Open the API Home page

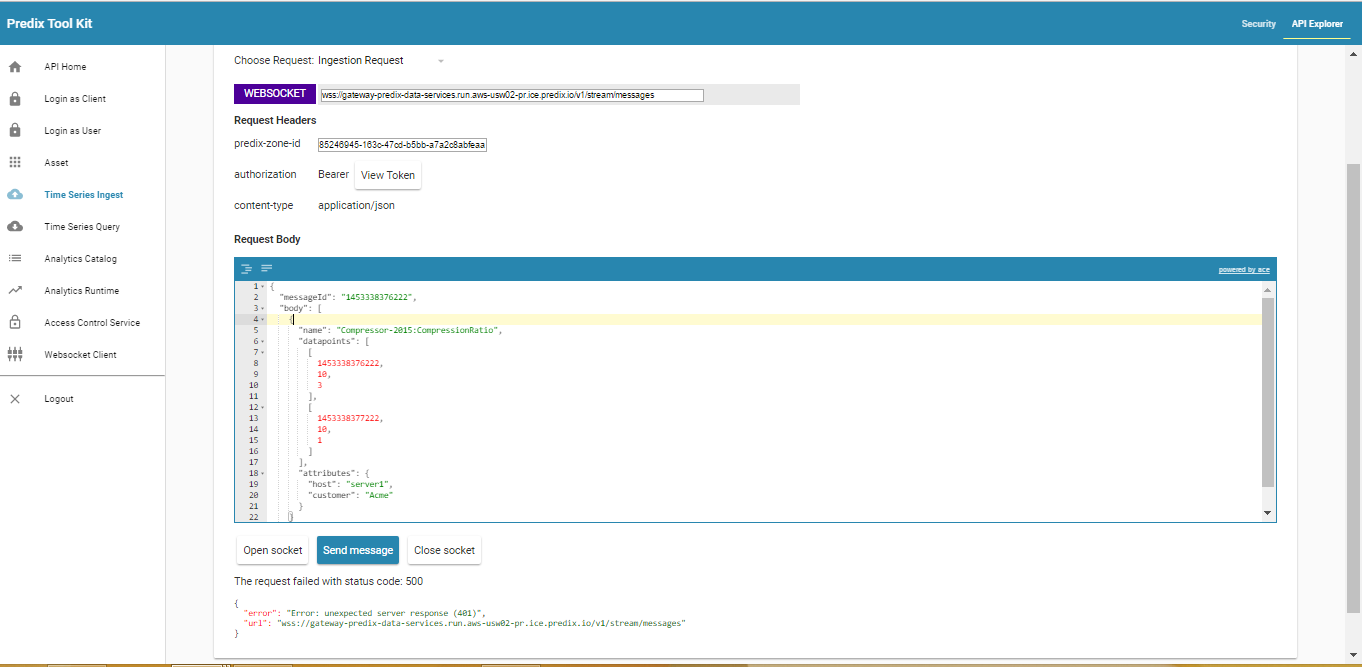(x=65, y=67)
